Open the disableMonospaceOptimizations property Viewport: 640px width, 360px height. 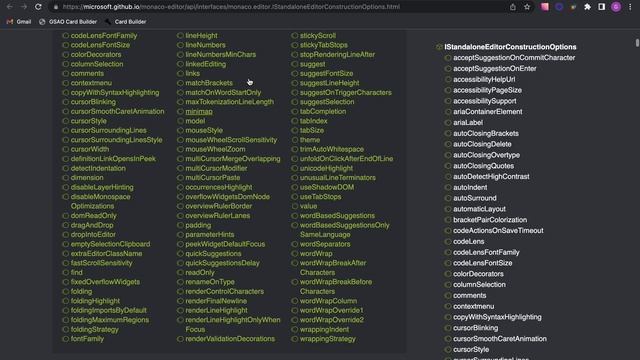(100, 201)
